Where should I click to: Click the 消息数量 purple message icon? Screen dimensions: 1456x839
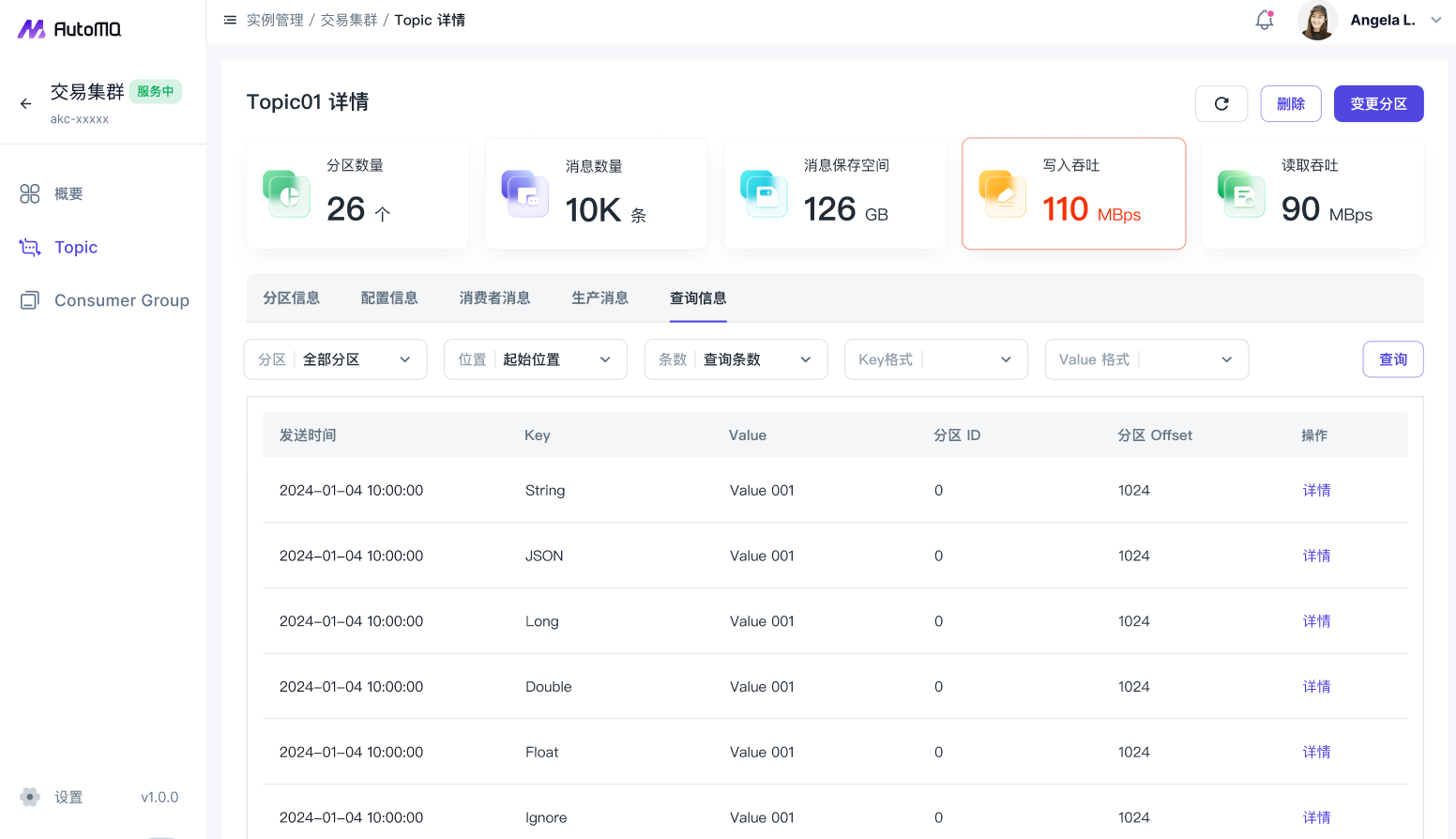point(525,193)
